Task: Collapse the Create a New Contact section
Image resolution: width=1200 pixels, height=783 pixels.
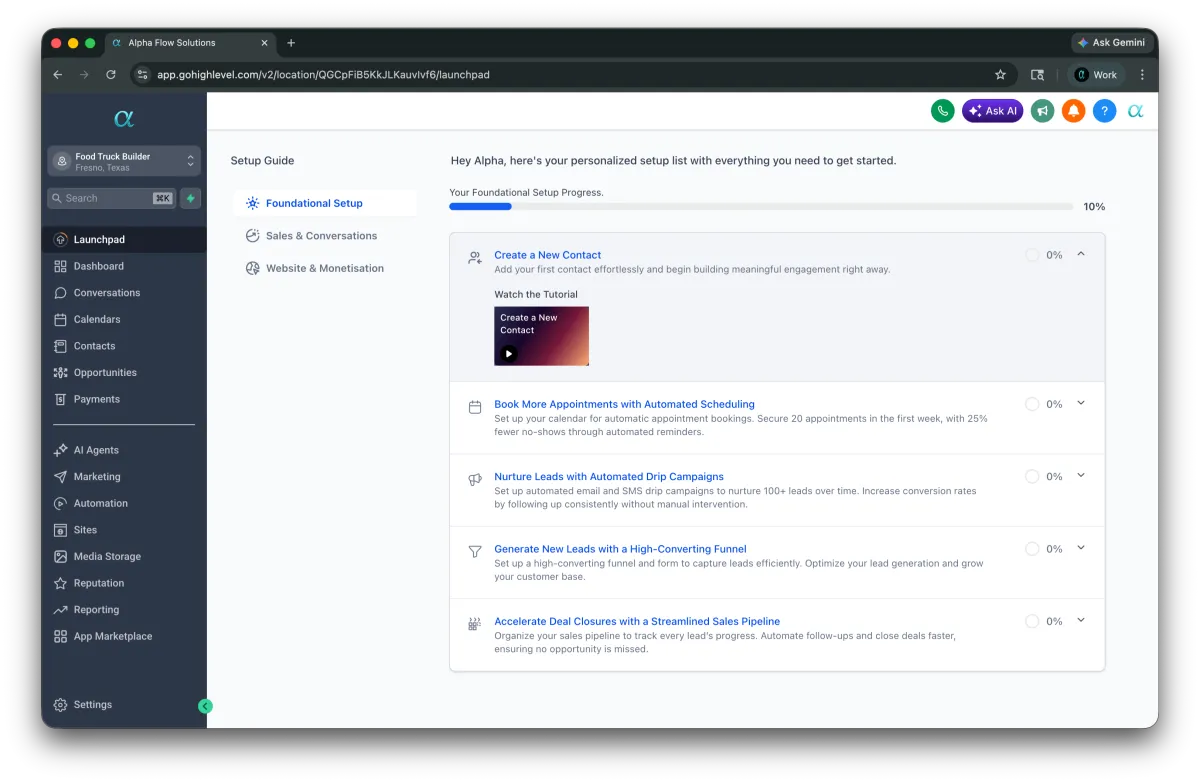Action: click(1081, 254)
